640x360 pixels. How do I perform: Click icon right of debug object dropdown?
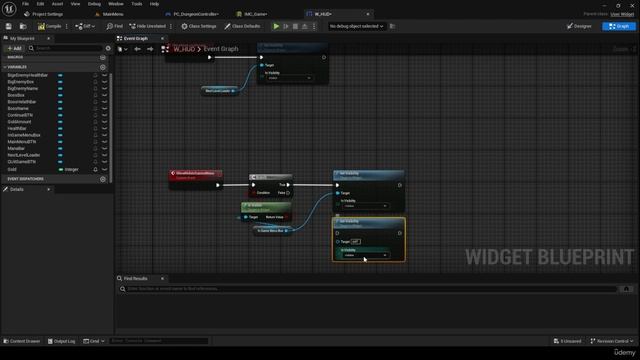(x=392, y=26)
